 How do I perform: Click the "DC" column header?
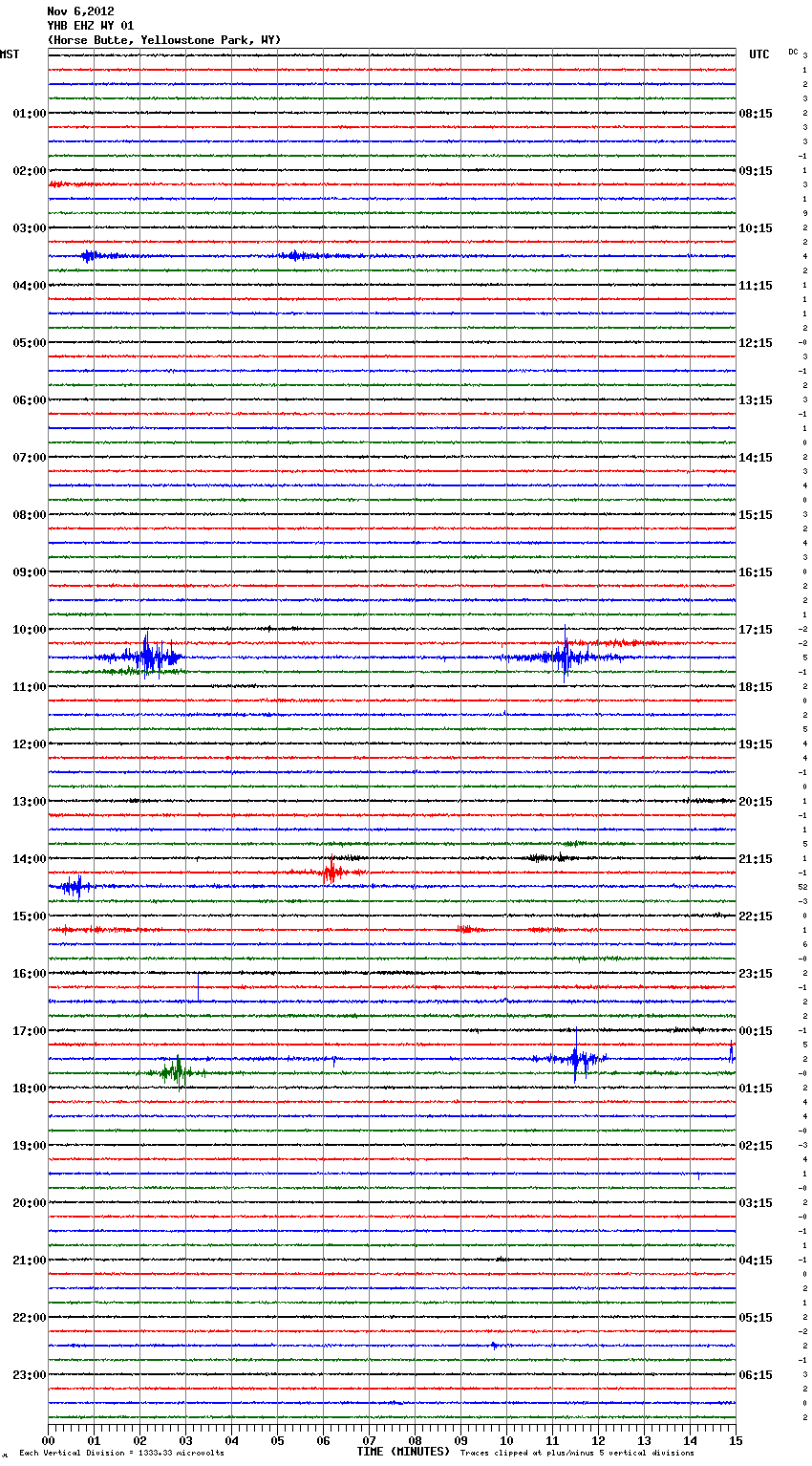click(793, 52)
